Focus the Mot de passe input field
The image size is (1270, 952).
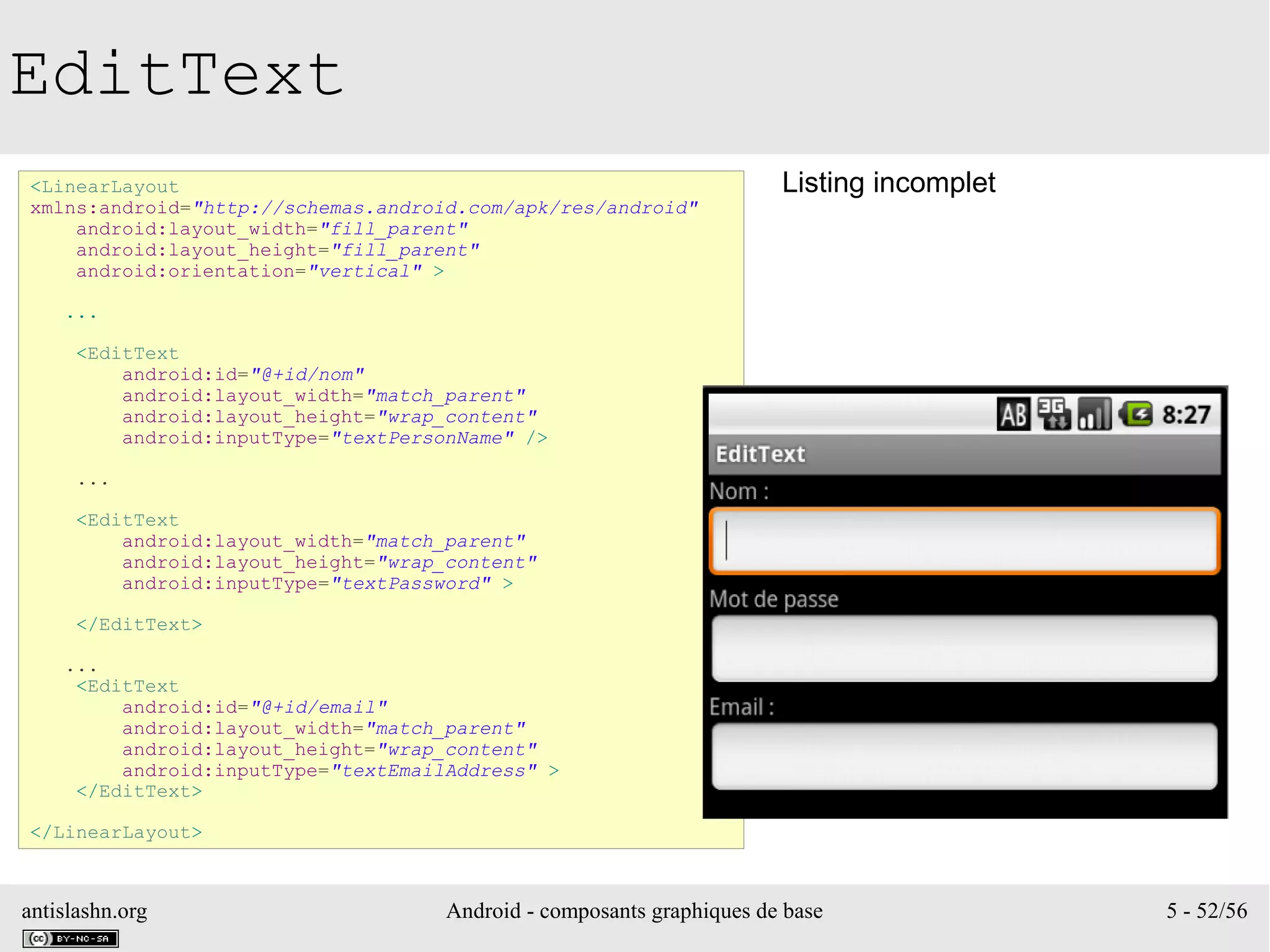964,649
